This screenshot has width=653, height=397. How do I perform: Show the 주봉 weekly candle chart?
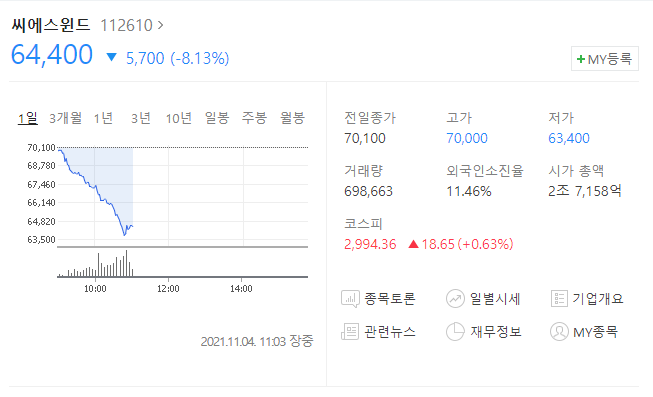(x=254, y=118)
